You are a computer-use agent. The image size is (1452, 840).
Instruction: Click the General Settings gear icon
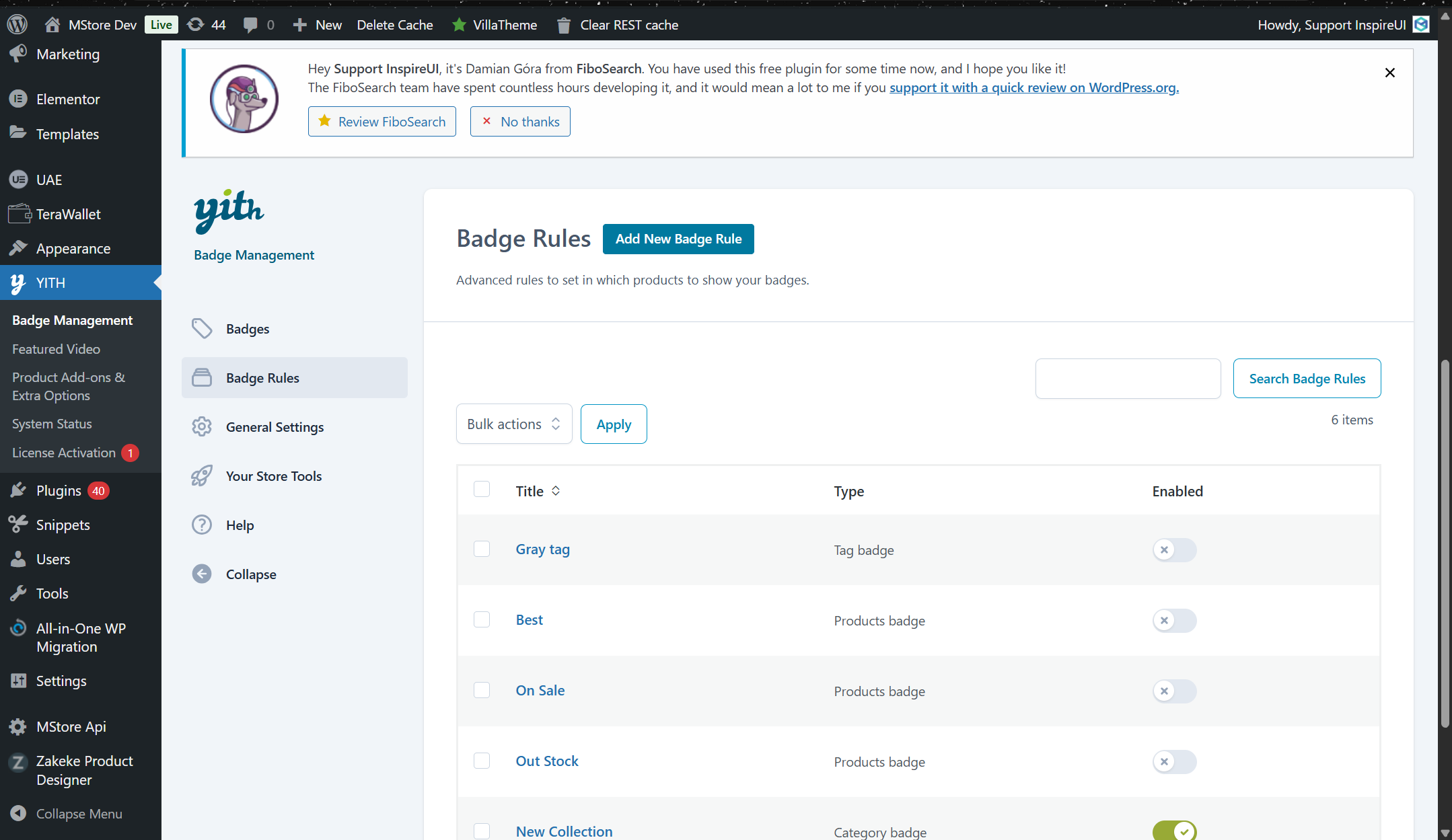(x=202, y=427)
